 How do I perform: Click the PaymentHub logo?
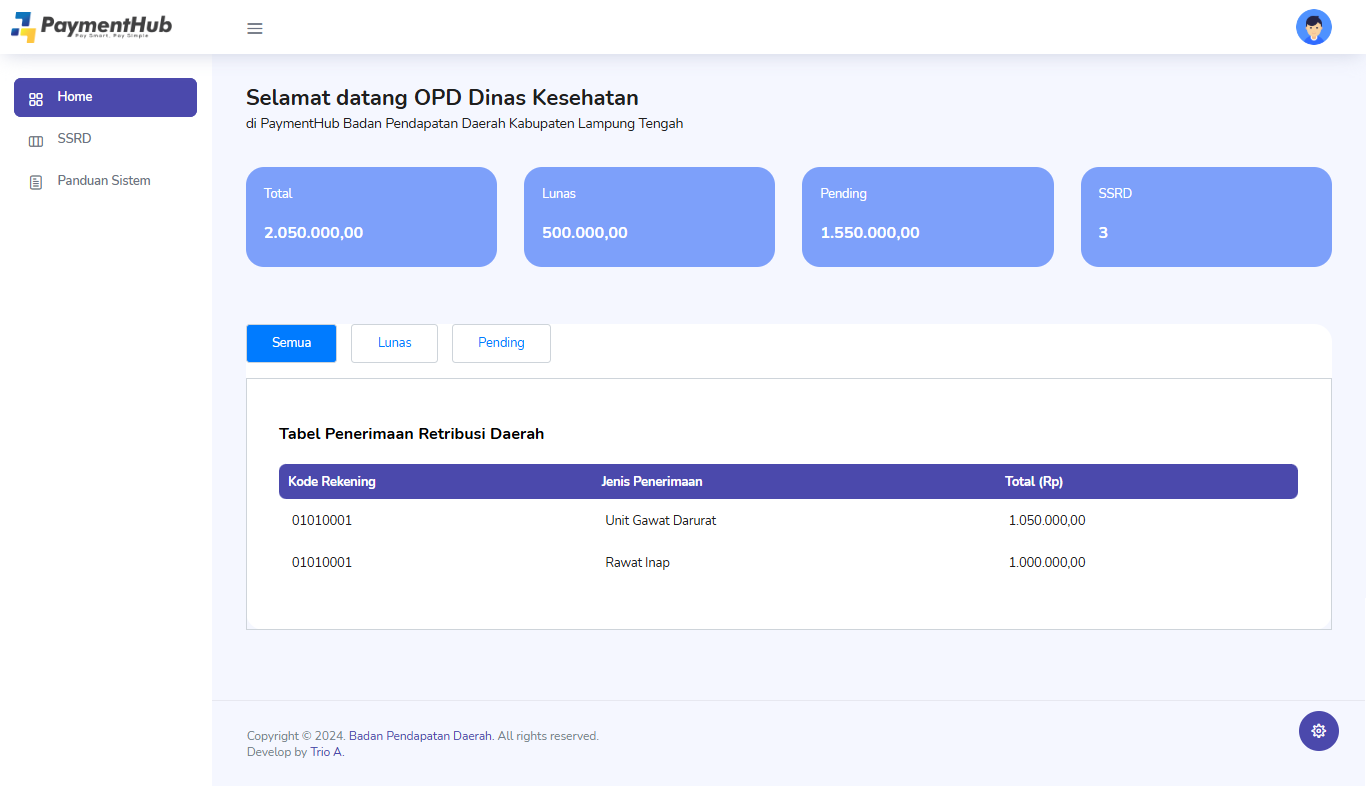[91, 26]
